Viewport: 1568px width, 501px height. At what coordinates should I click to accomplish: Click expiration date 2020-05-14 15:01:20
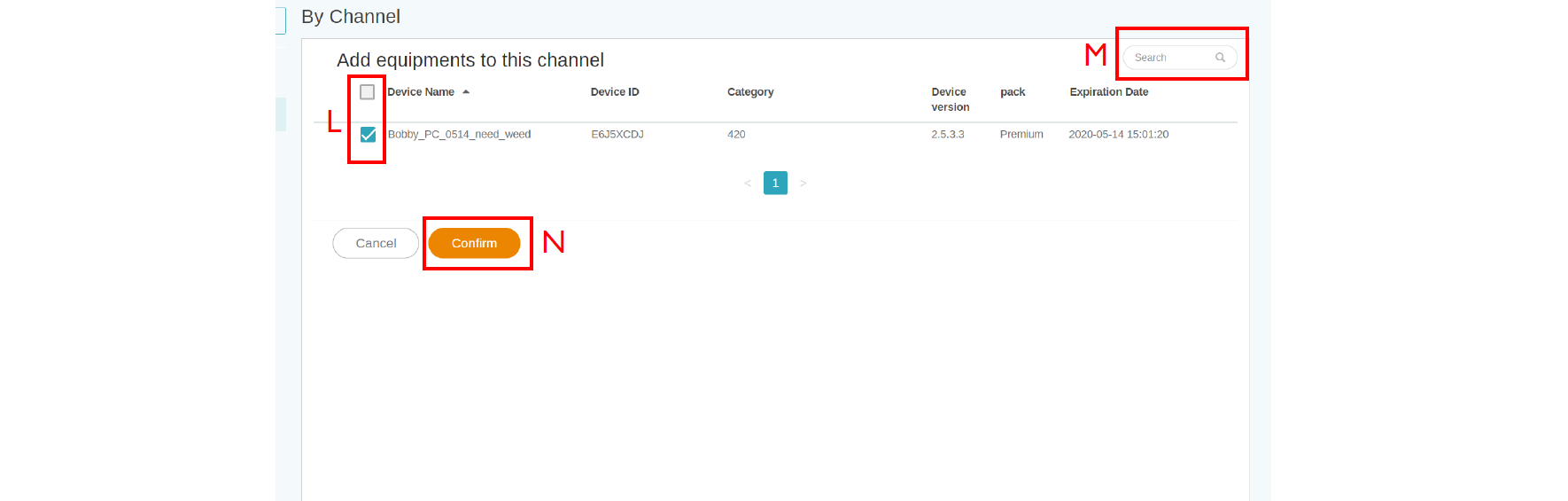[x=1118, y=135]
